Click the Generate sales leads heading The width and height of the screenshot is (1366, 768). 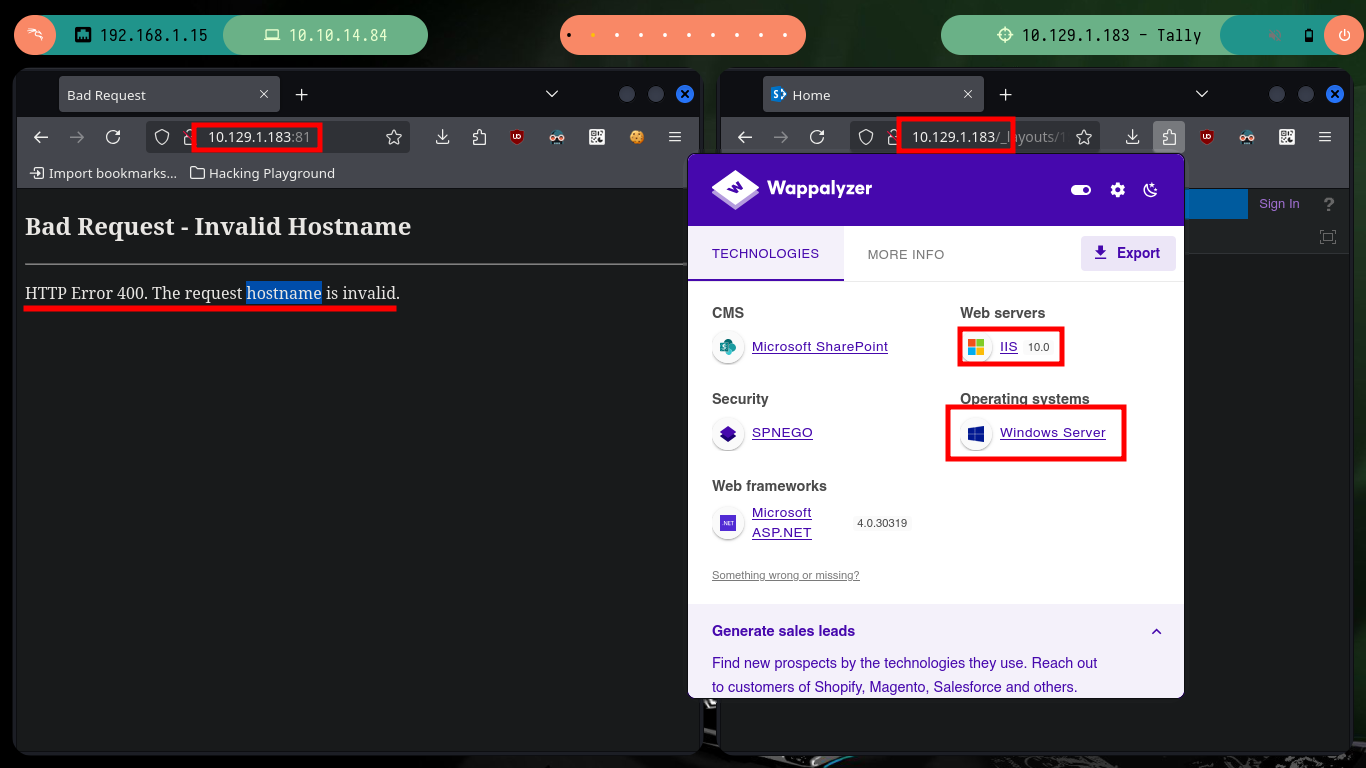783,631
